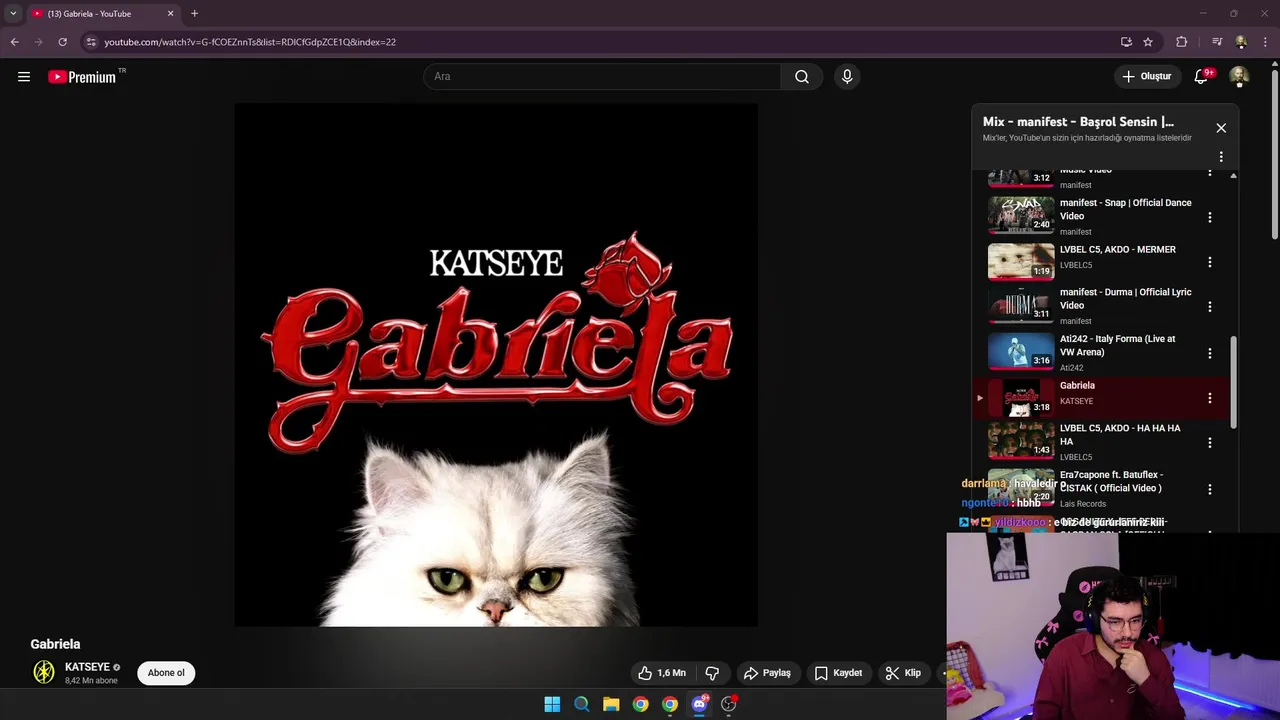Viewport: 1280px width, 720px height.
Task: Share the video via Paylaş
Action: tap(767, 673)
